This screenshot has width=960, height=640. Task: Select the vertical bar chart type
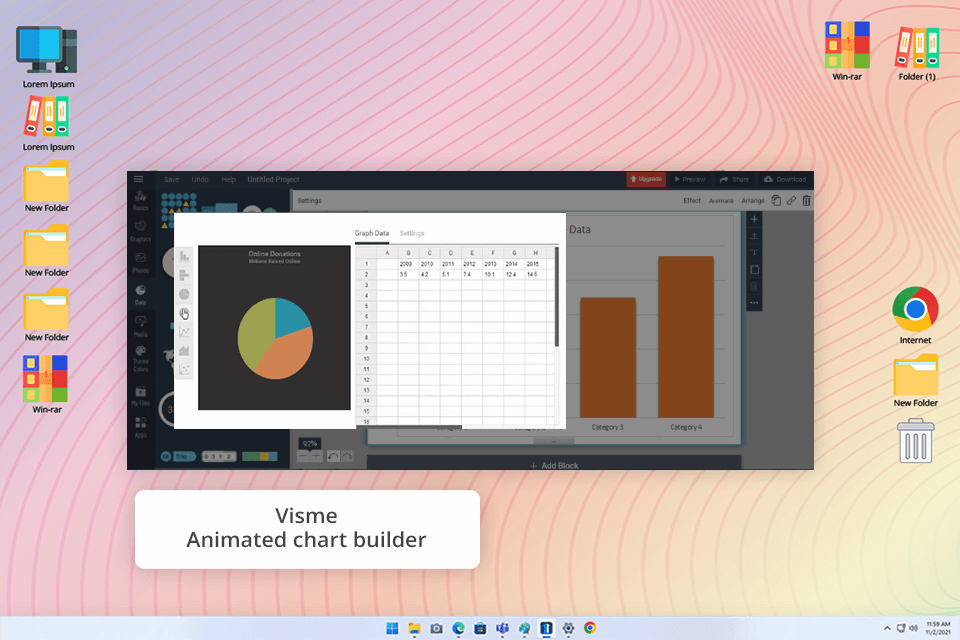click(x=184, y=257)
